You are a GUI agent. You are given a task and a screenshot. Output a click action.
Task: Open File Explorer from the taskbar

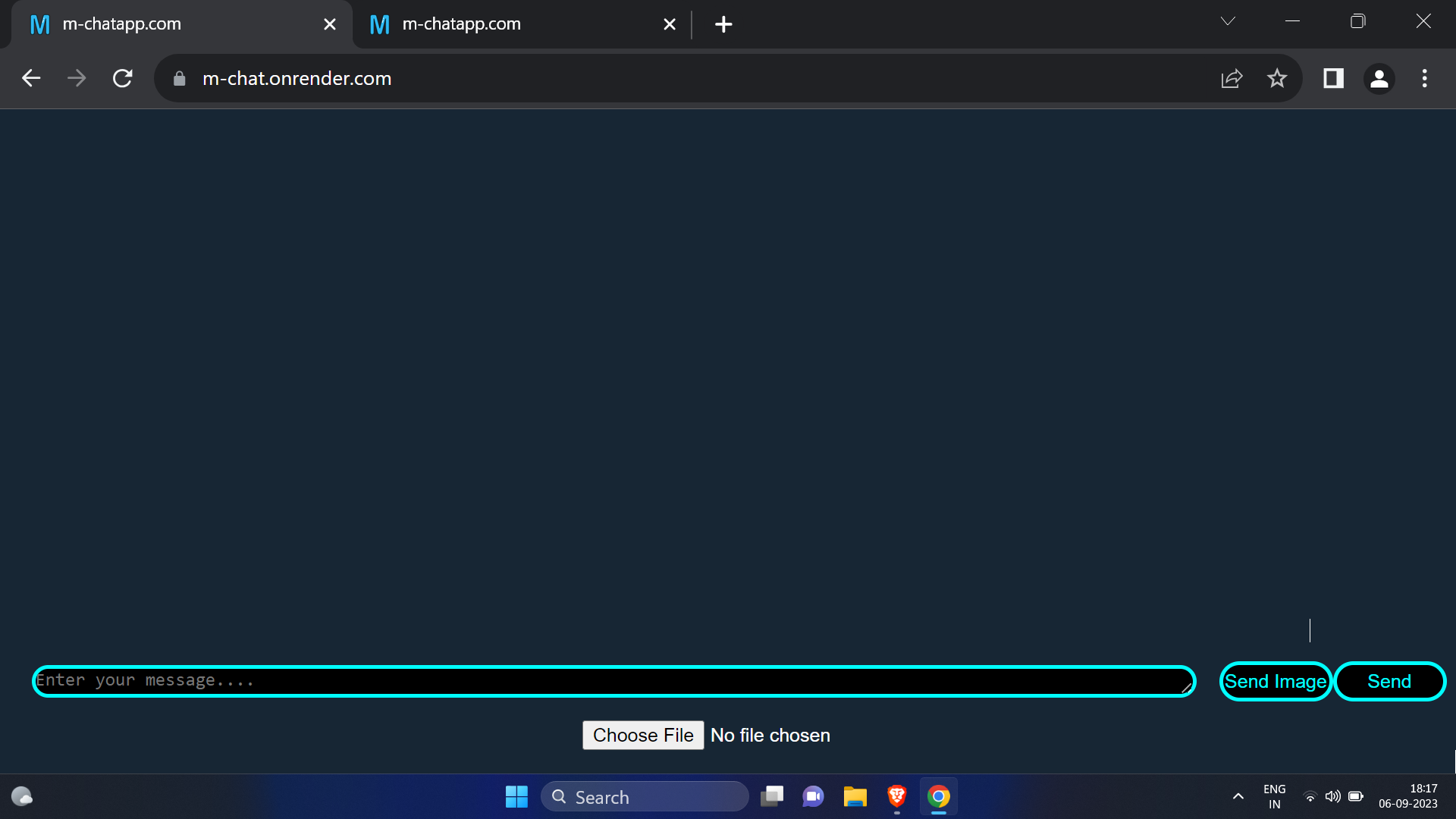point(855,796)
